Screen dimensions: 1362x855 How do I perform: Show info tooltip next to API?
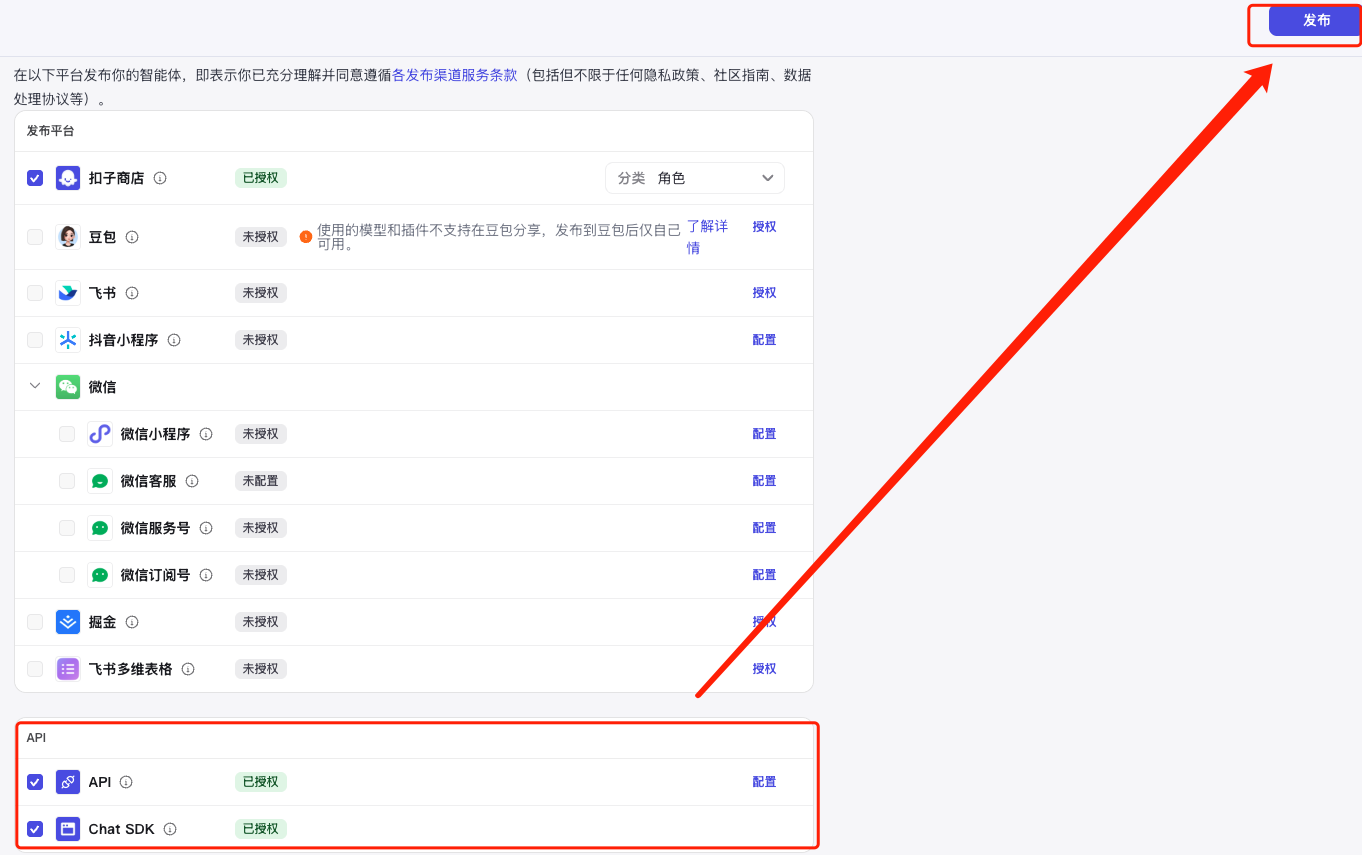coord(126,782)
